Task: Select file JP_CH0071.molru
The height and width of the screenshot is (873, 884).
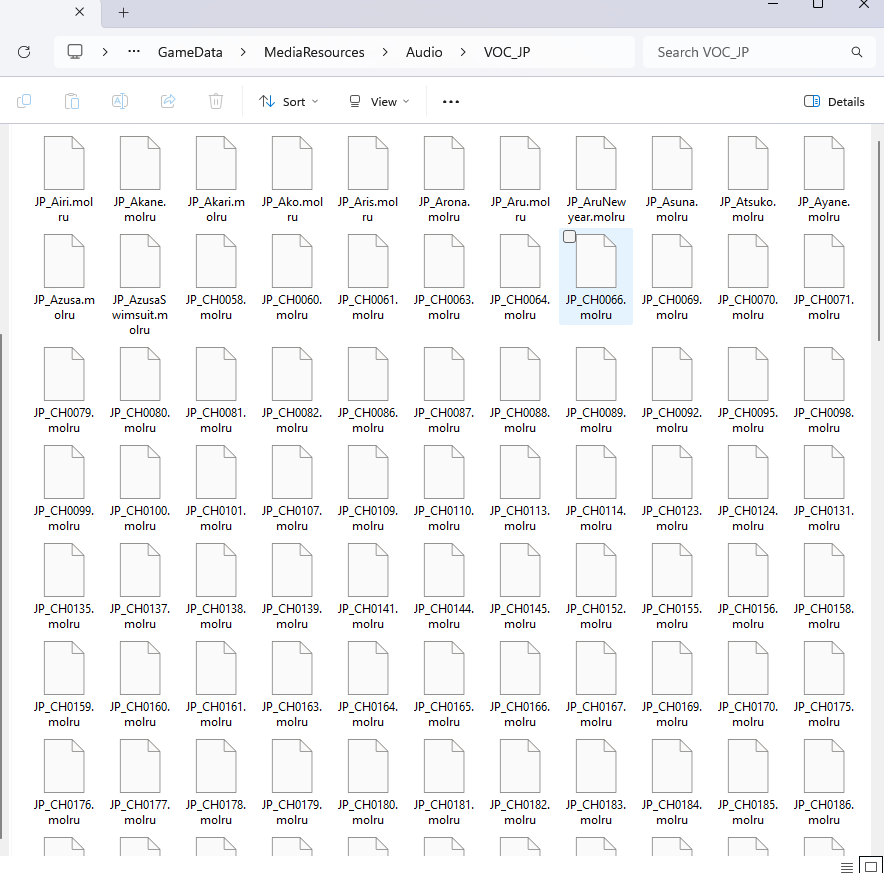Action: click(824, 277)
